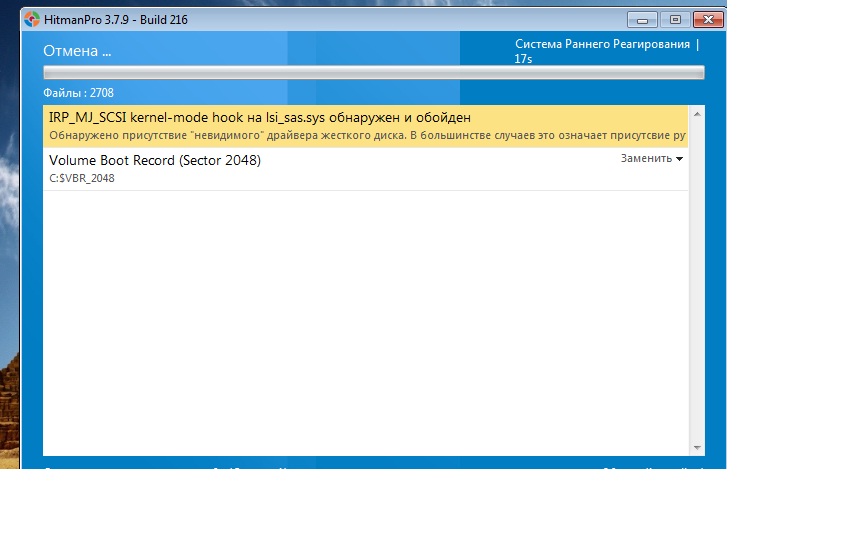Click the results list scroll-up arrow

coord(697,115)
